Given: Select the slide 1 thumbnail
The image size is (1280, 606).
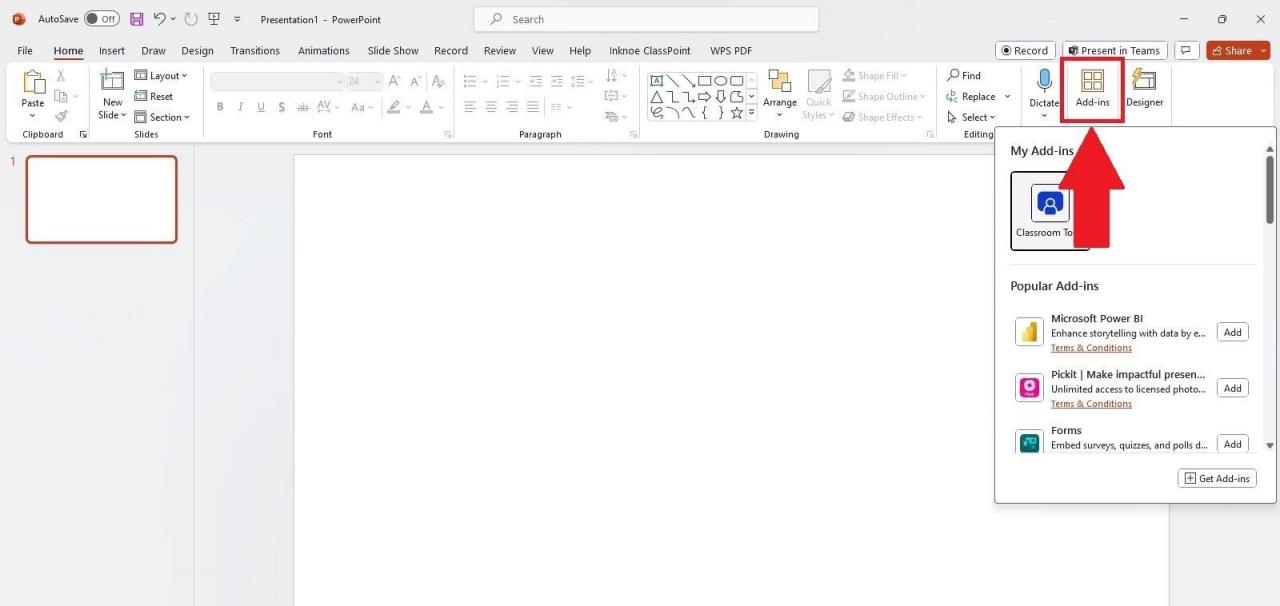Looking at the screenshot, I should click(x=100, y=199).
